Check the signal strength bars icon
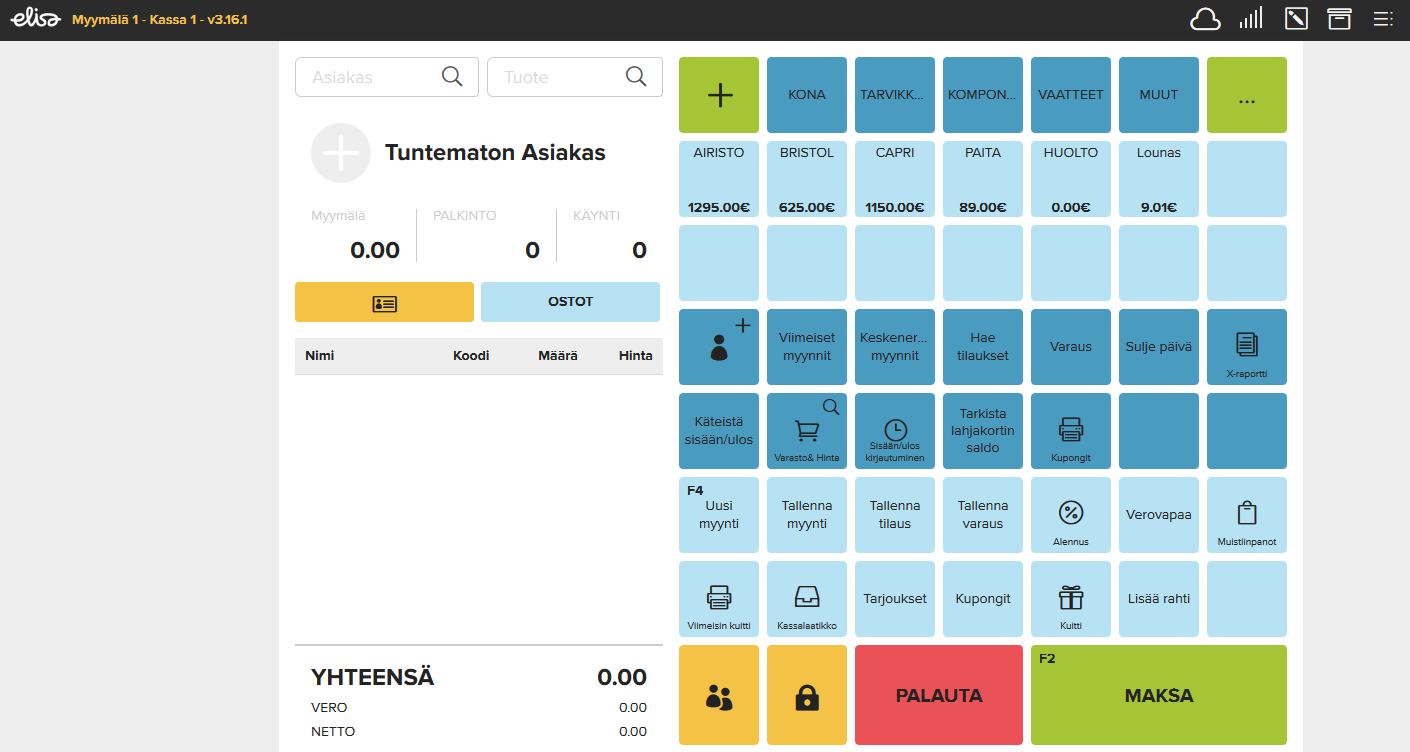Viewport: 1410px width, 752px height. 1251,18
